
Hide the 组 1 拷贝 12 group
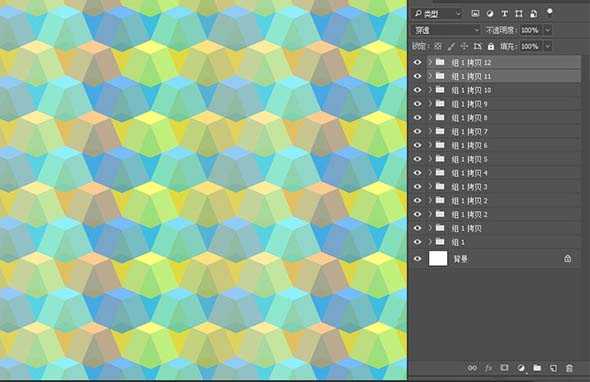(x=418, y=62)
